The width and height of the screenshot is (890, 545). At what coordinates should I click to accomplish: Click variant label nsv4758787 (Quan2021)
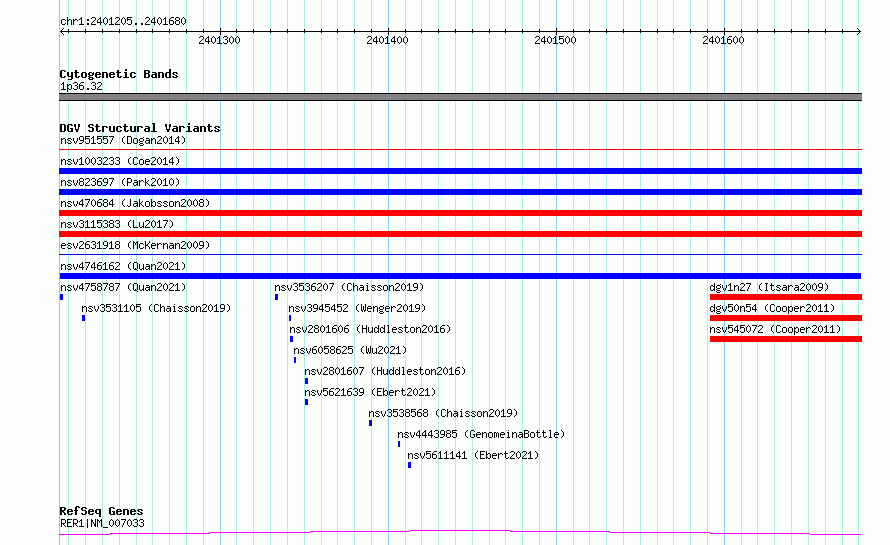click(123, 287)
